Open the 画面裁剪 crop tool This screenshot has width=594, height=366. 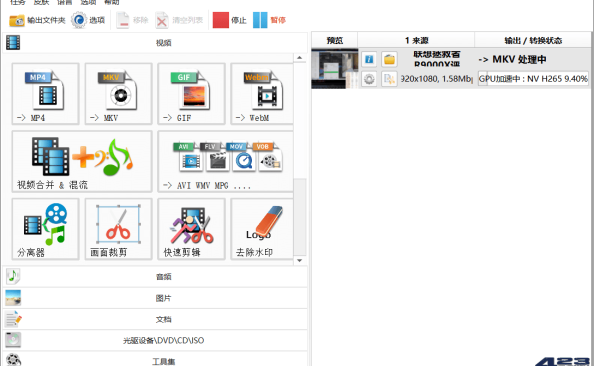click(x=119, y=229)
